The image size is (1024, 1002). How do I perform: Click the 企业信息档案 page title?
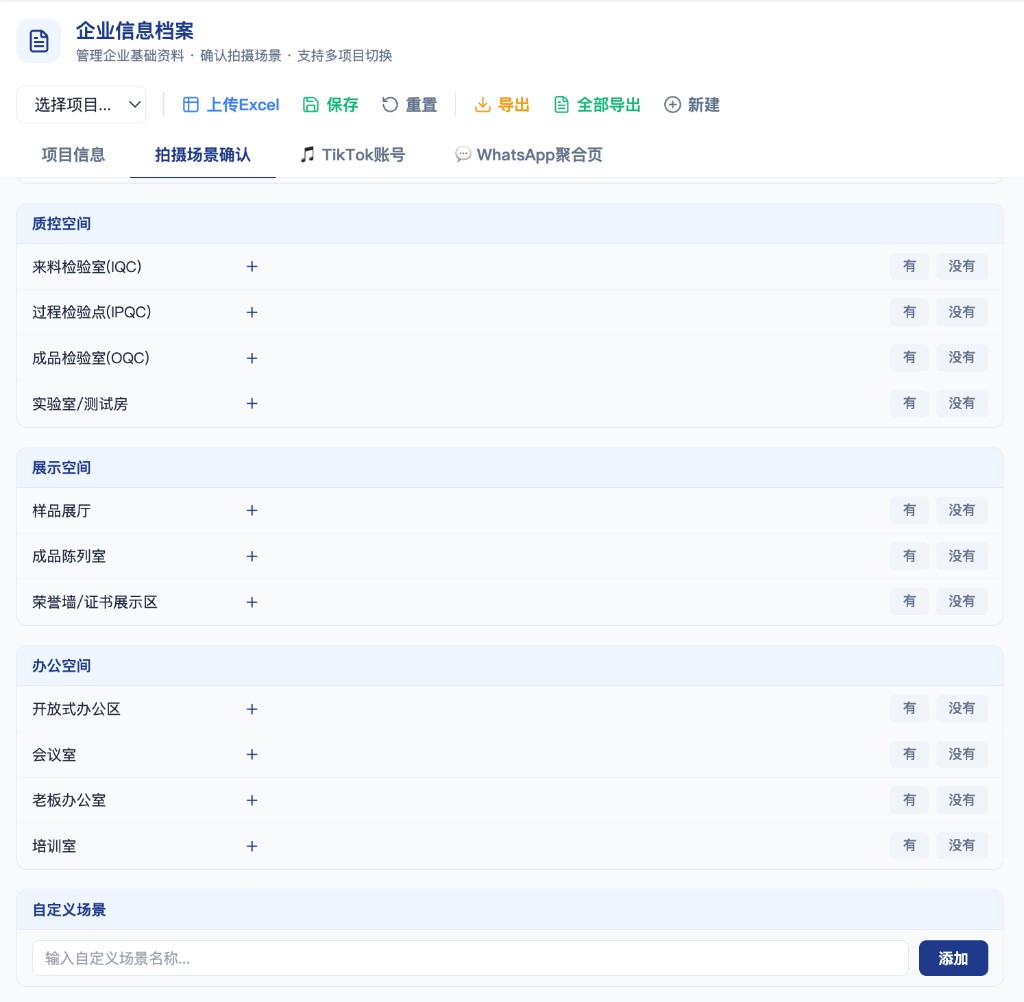click(x=135, y=31)
